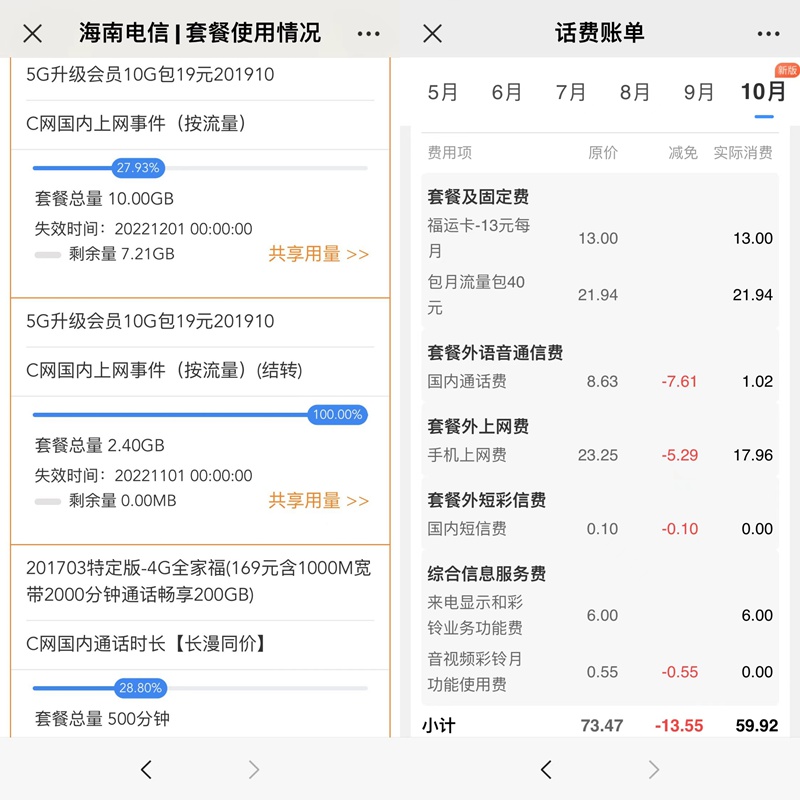Click the 实际消费 column header
The height and width of the screenshot is (800, 800).
tap(743, 153)
